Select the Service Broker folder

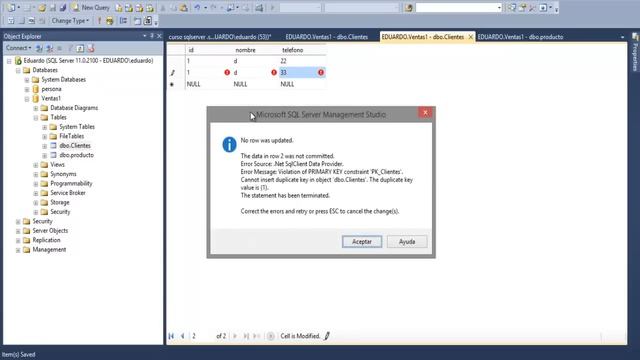[x=68, y=193]
